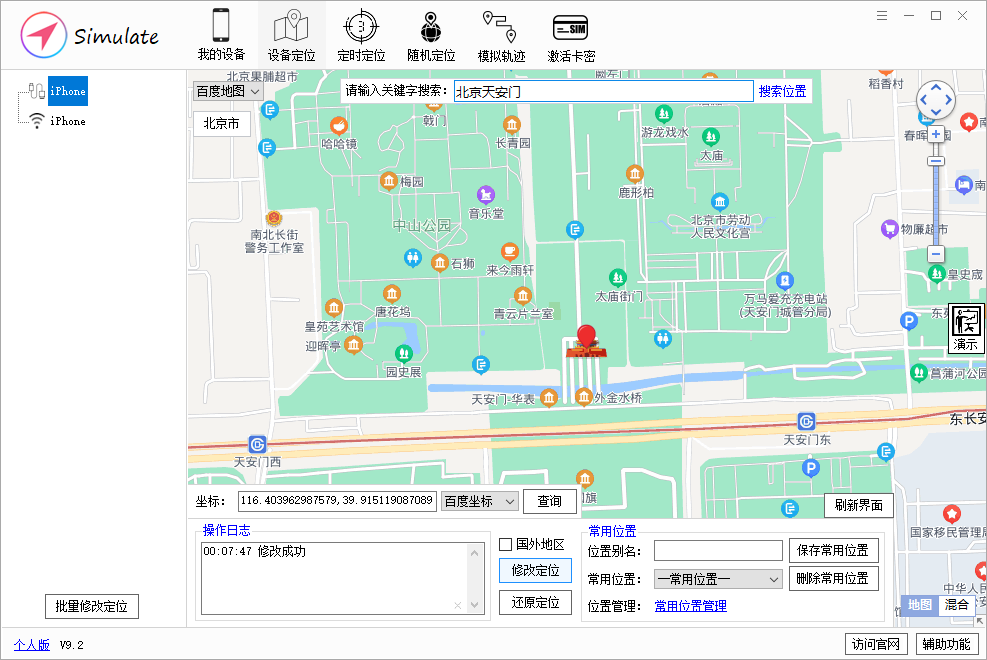Viewport: 987px width, 660px height.
Task: Focus the keyword search input field
Action: (604, 92)
